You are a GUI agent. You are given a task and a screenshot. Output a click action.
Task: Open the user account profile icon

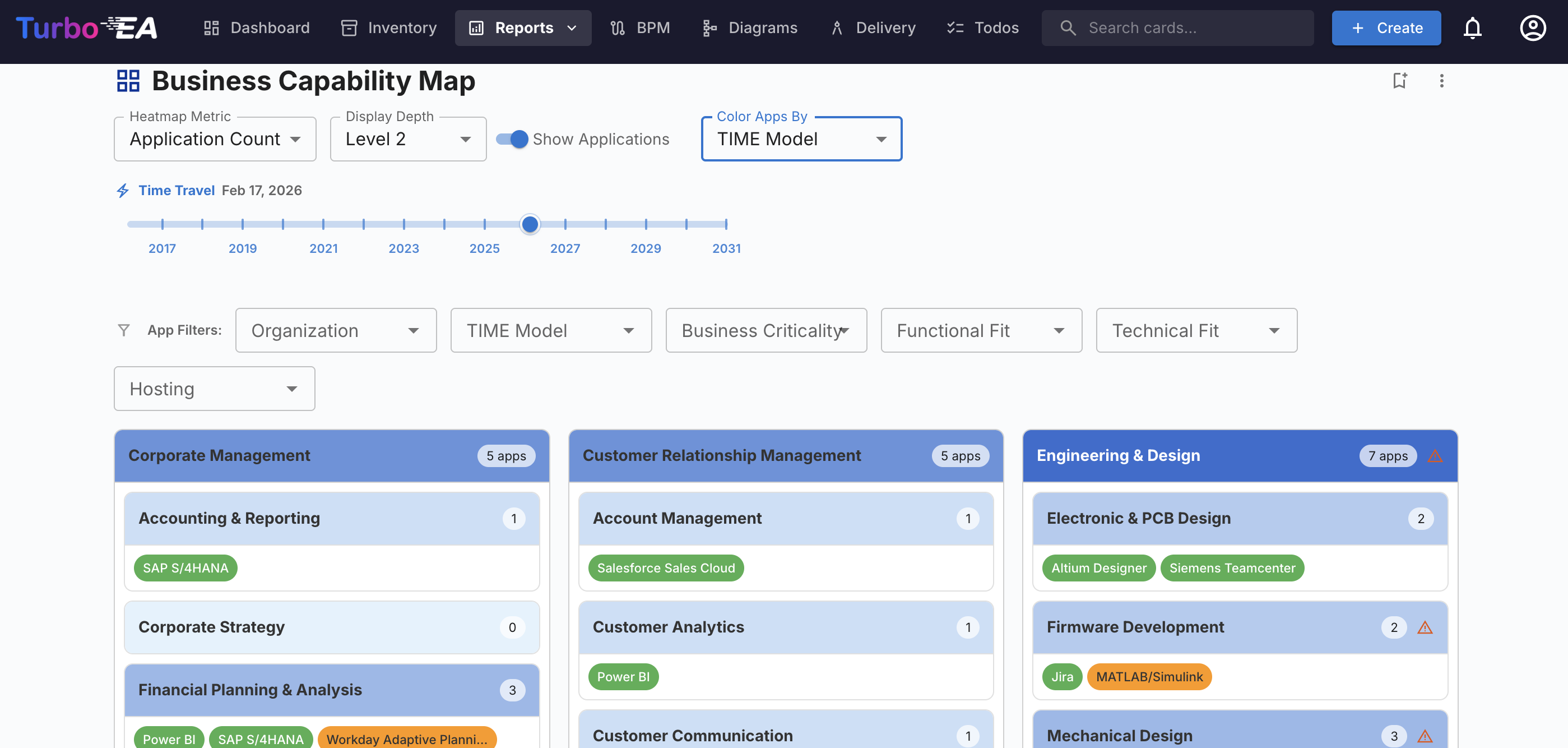1532,28
